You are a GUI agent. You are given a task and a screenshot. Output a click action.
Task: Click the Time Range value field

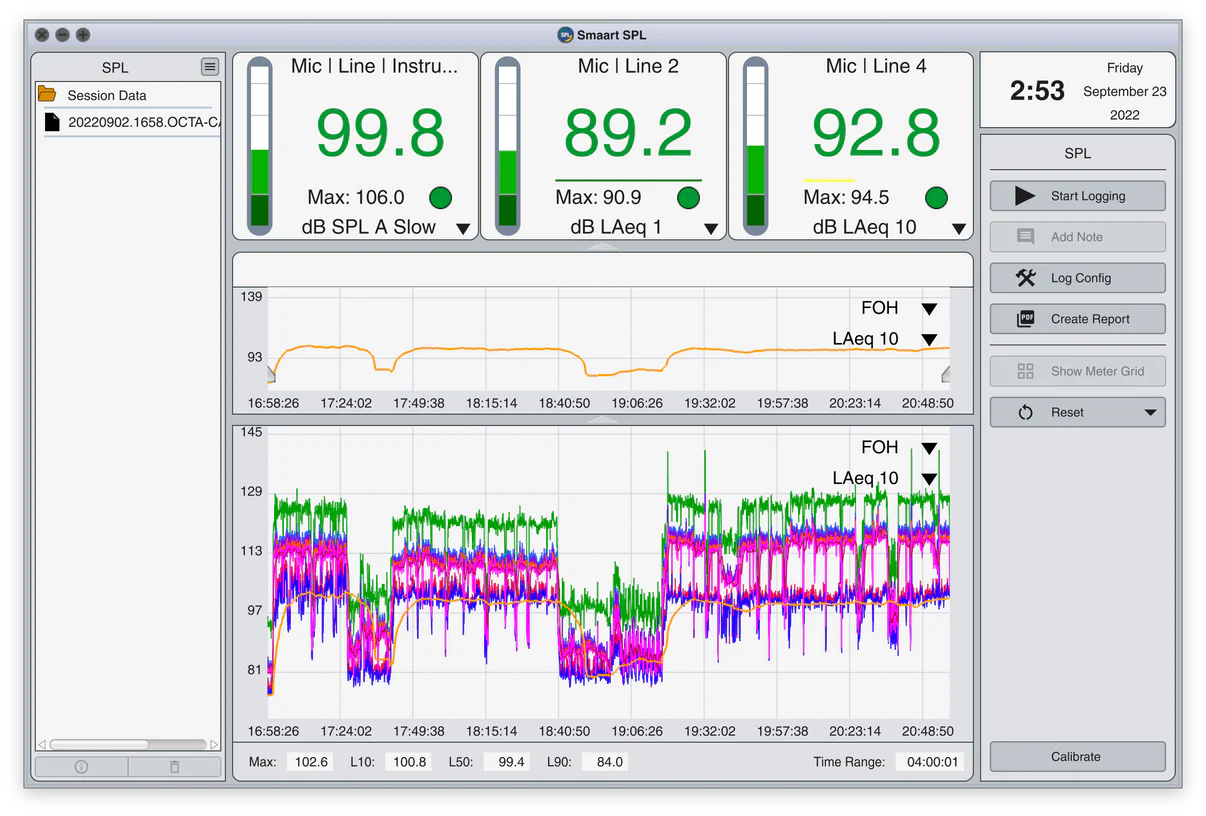931,762
